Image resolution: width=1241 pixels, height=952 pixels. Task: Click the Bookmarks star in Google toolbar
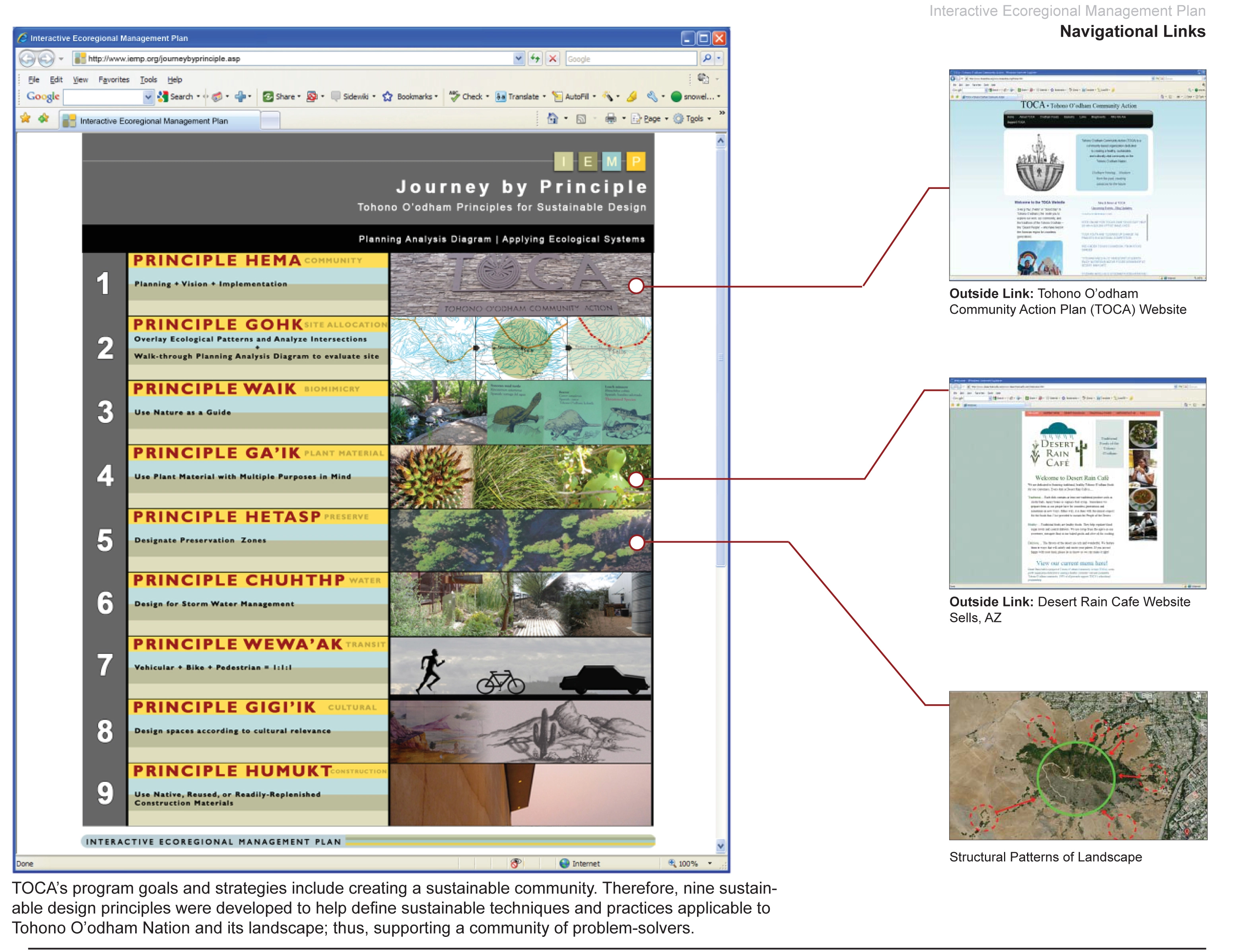point(388,96)
